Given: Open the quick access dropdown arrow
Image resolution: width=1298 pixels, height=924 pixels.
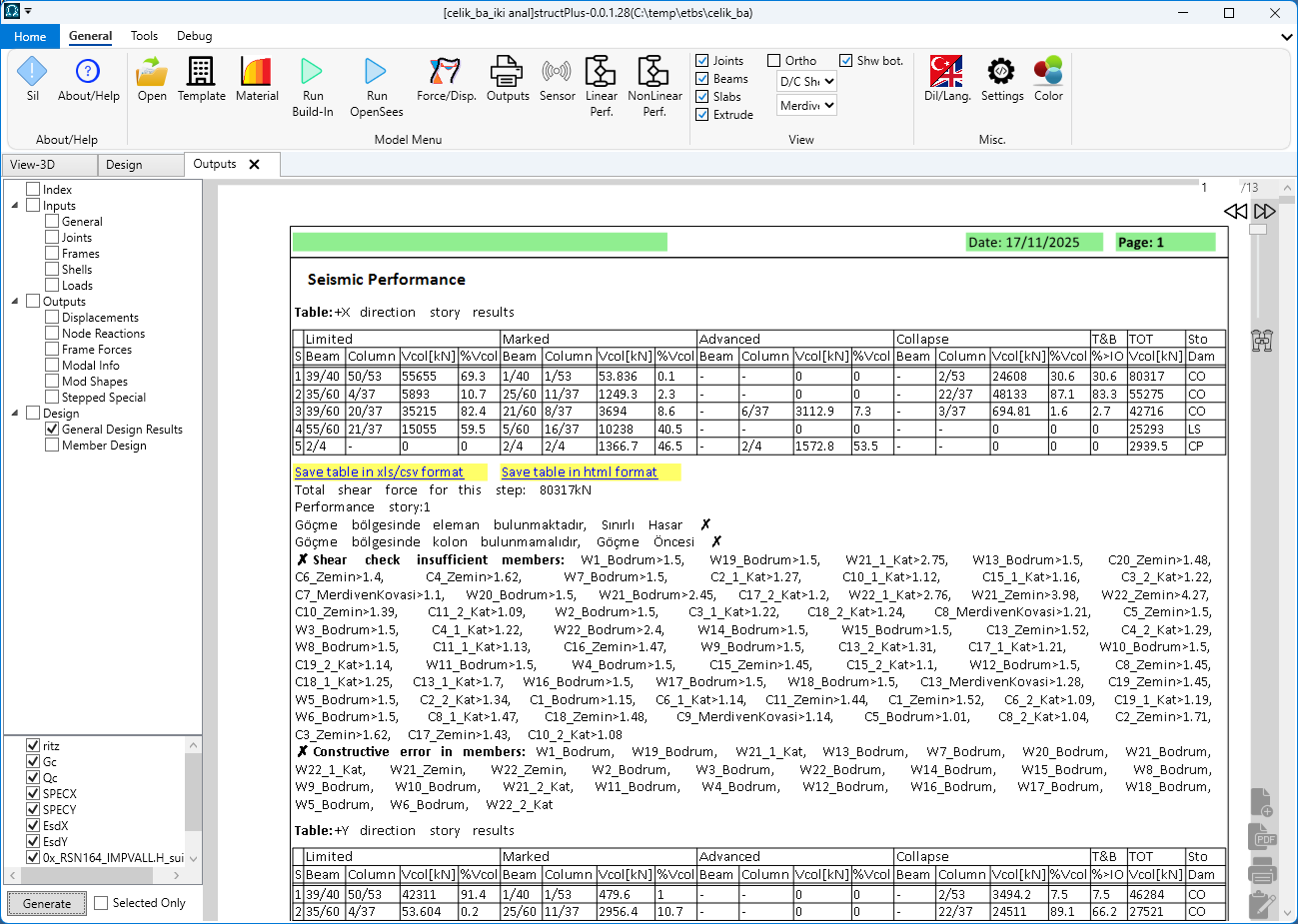Looking at the screenshot, I should click(28, 12).
